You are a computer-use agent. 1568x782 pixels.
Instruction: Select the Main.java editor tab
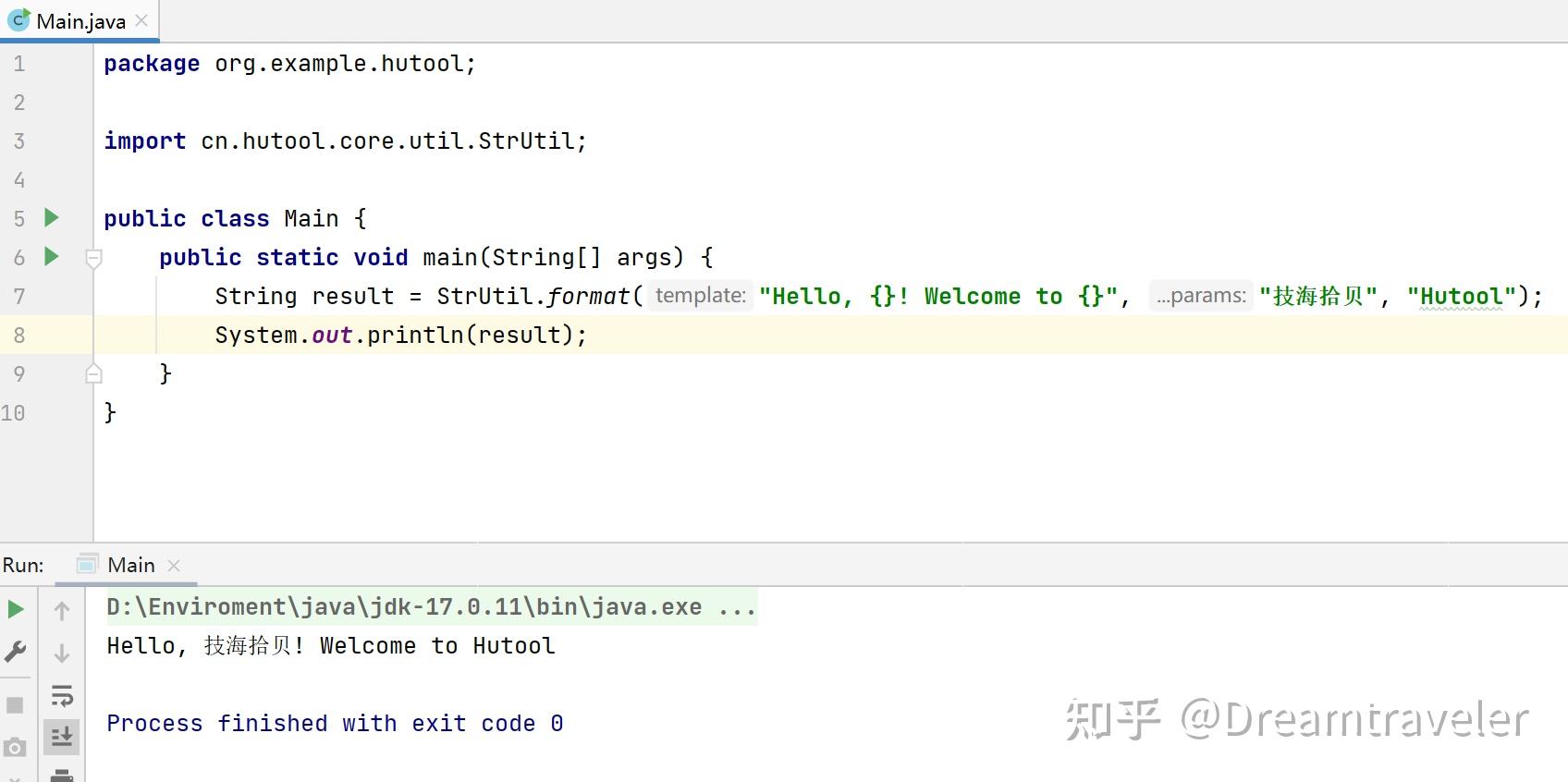[80, 21]
